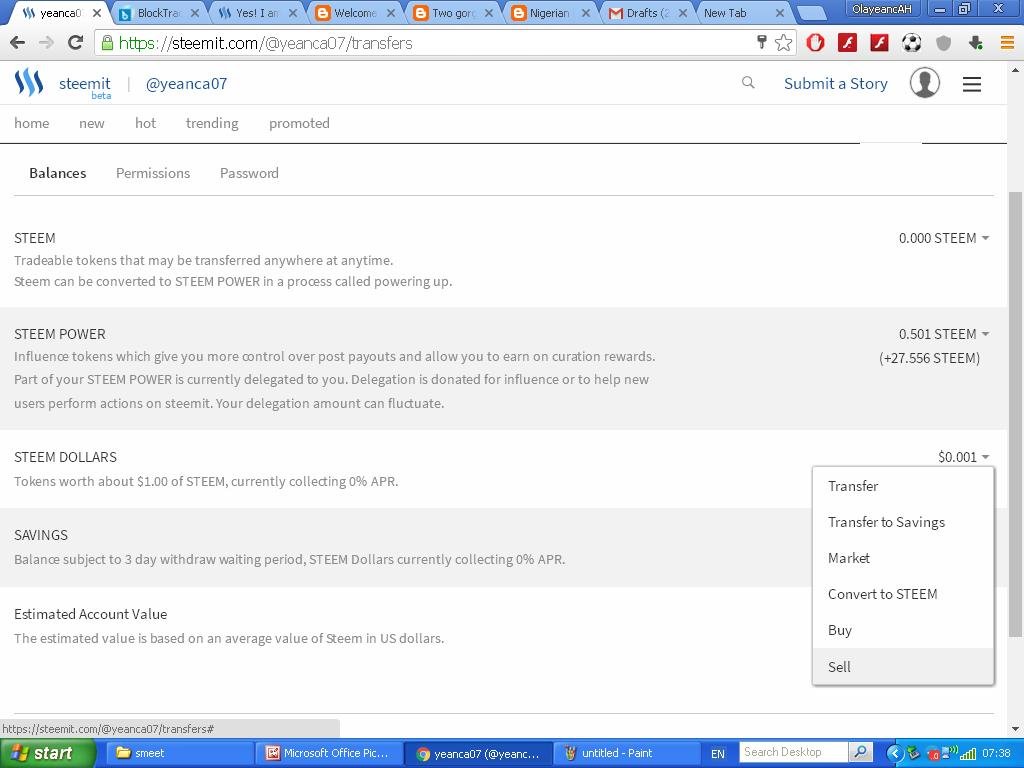Click the Steemit logo icon
Screen dimensions: 1024x768
click(x=29, y=83)
